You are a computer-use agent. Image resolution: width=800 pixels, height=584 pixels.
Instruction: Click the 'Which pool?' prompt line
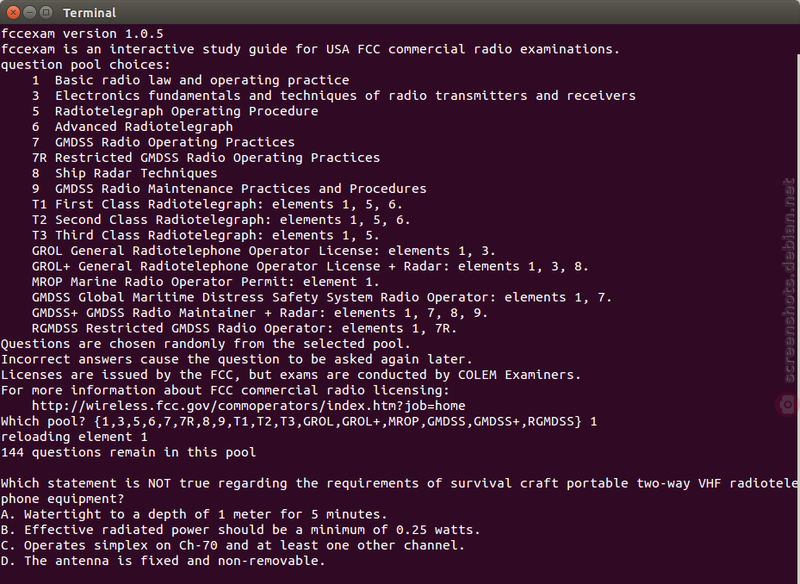298,422
